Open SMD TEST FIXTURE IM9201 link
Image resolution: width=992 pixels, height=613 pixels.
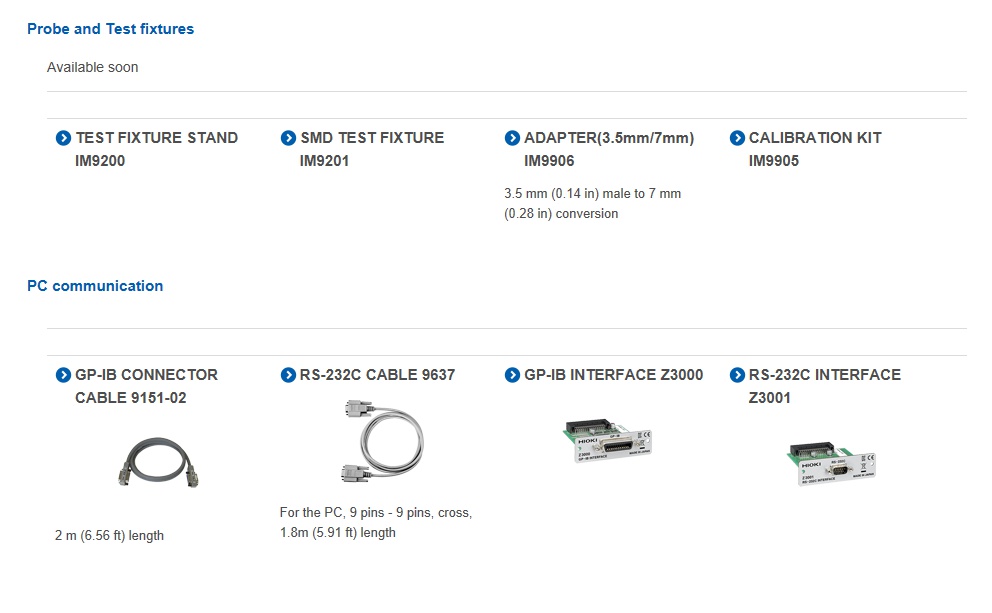pos(372,149)
